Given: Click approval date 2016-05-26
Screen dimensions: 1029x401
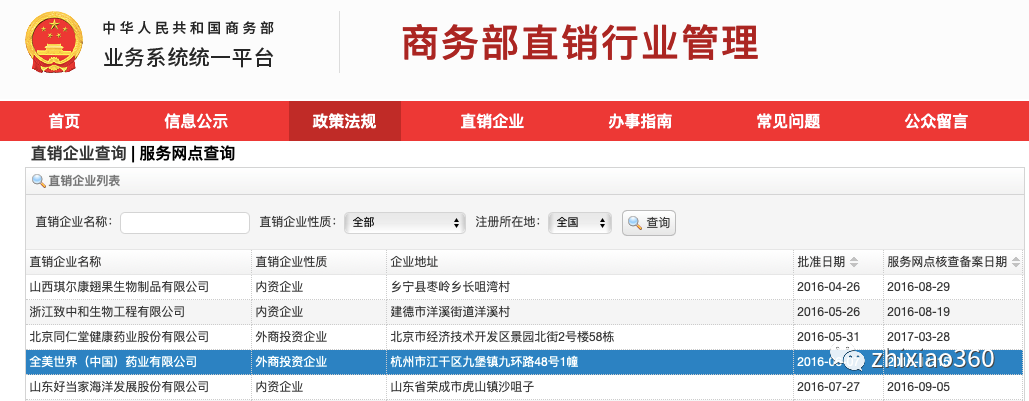Looking at the screenshot, I should [828, 312].
